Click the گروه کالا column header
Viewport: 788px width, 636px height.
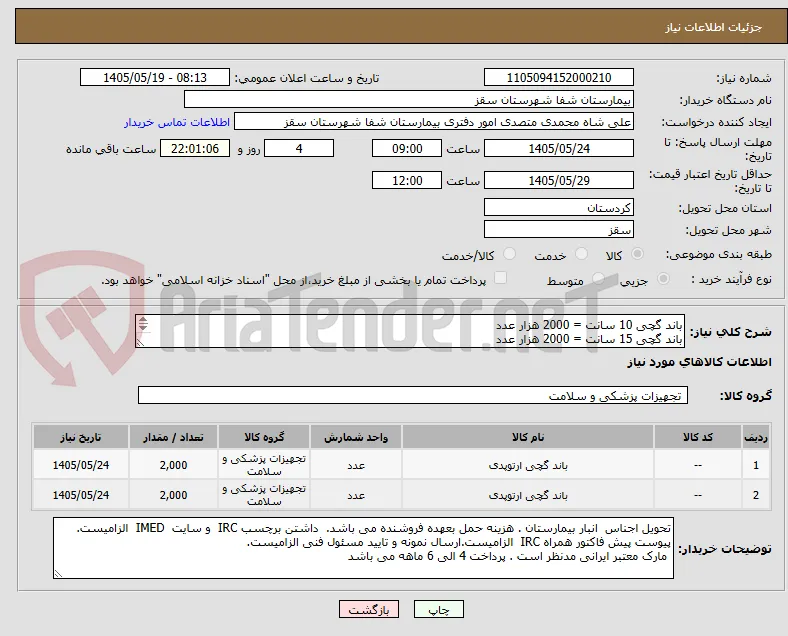[x=264, y=437]
